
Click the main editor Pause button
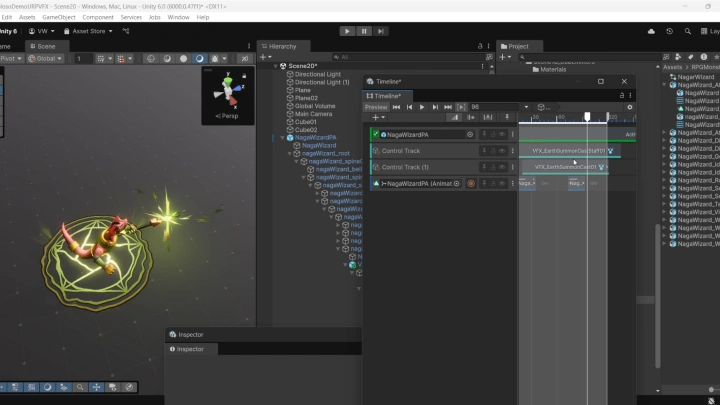(364, 31)
